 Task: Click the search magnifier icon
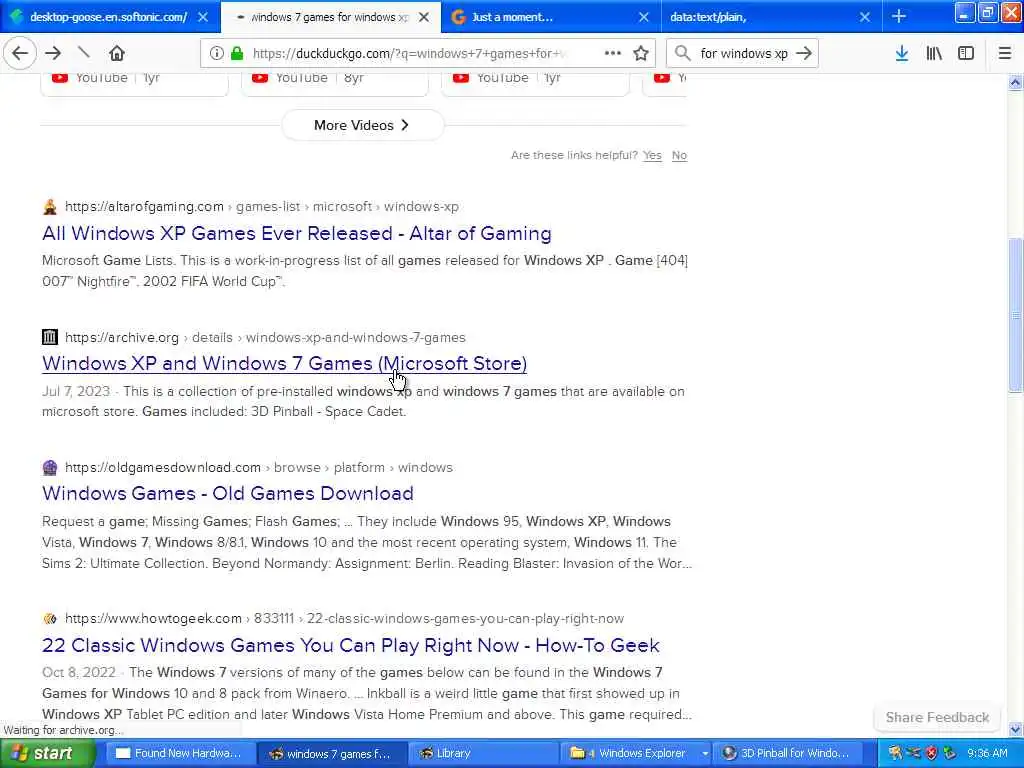tap(682, 54)
